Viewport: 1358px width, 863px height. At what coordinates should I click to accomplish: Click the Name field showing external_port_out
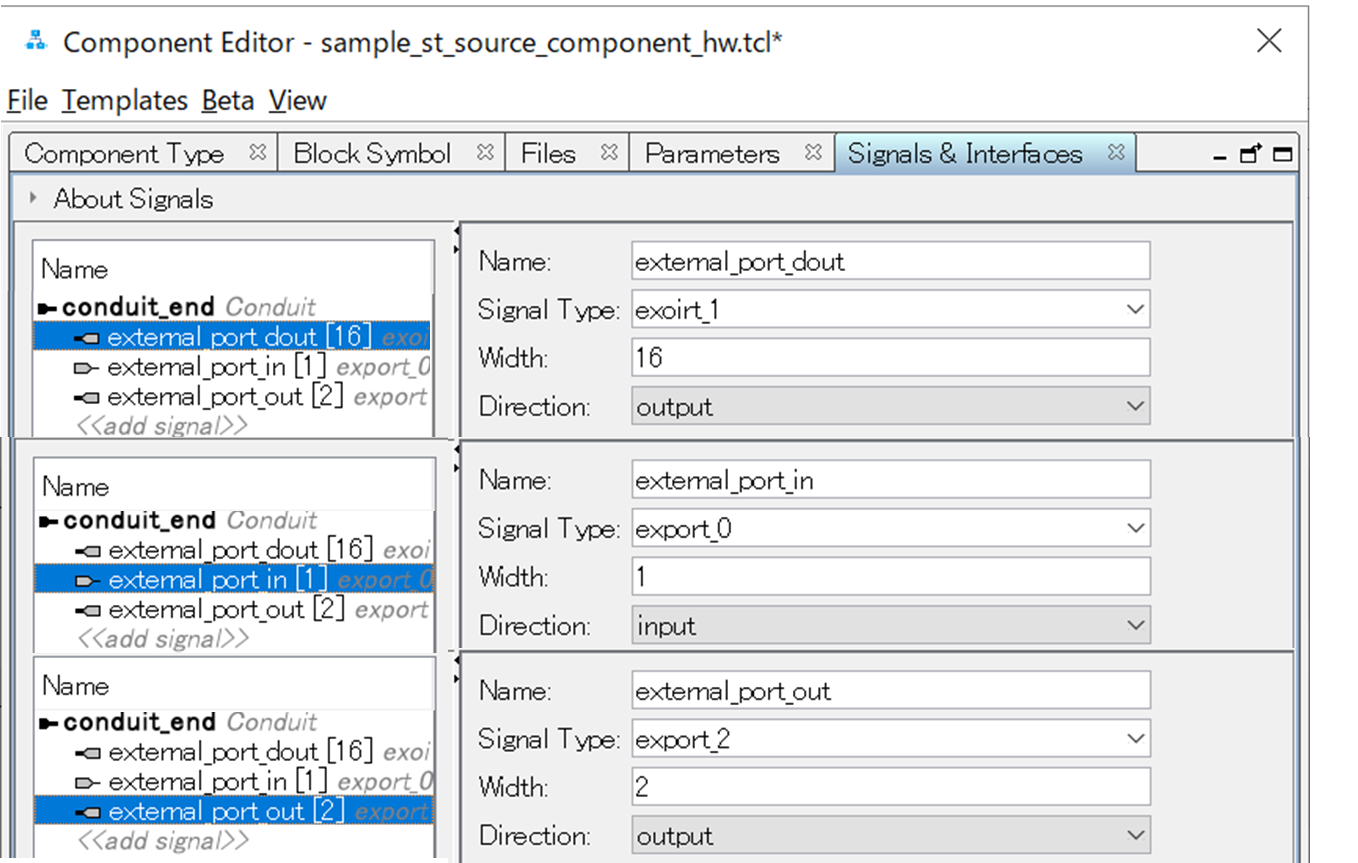click(x=890, y=690)
